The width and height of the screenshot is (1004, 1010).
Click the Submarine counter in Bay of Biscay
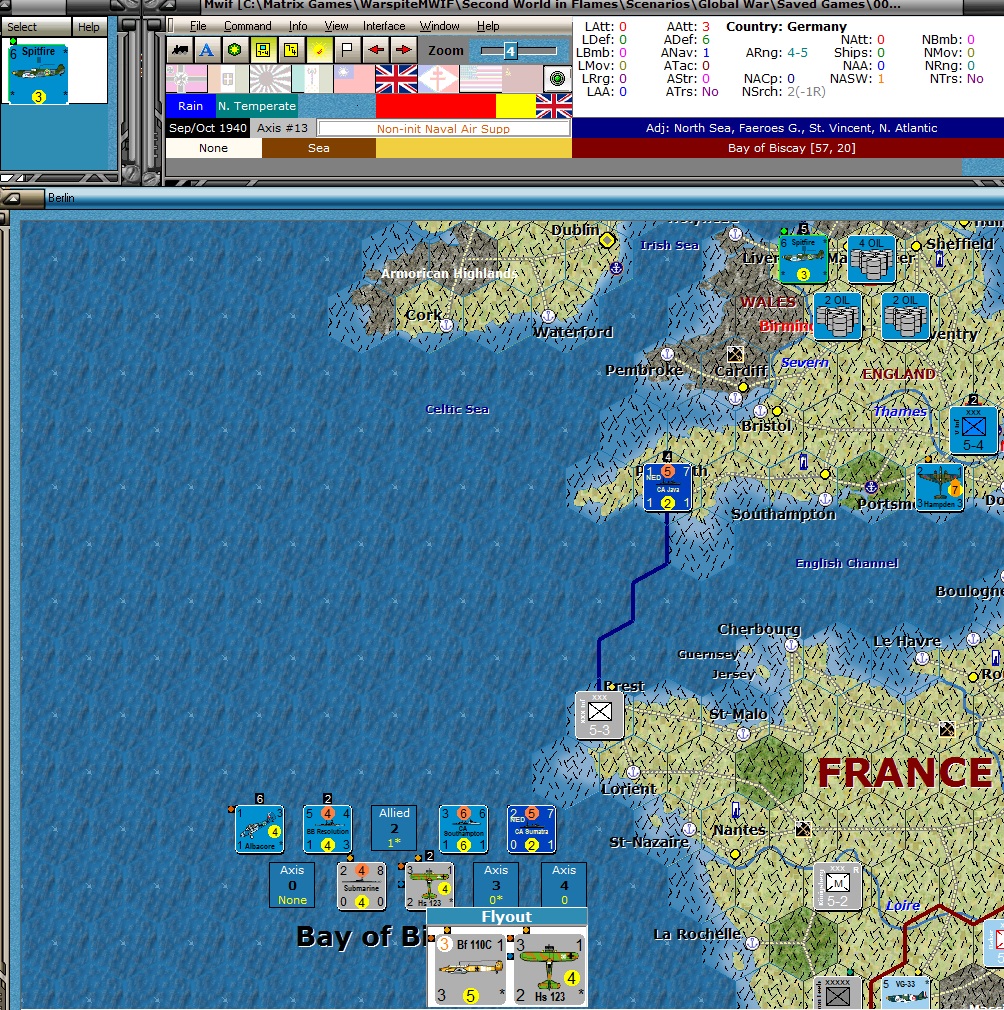pos(361,886)
